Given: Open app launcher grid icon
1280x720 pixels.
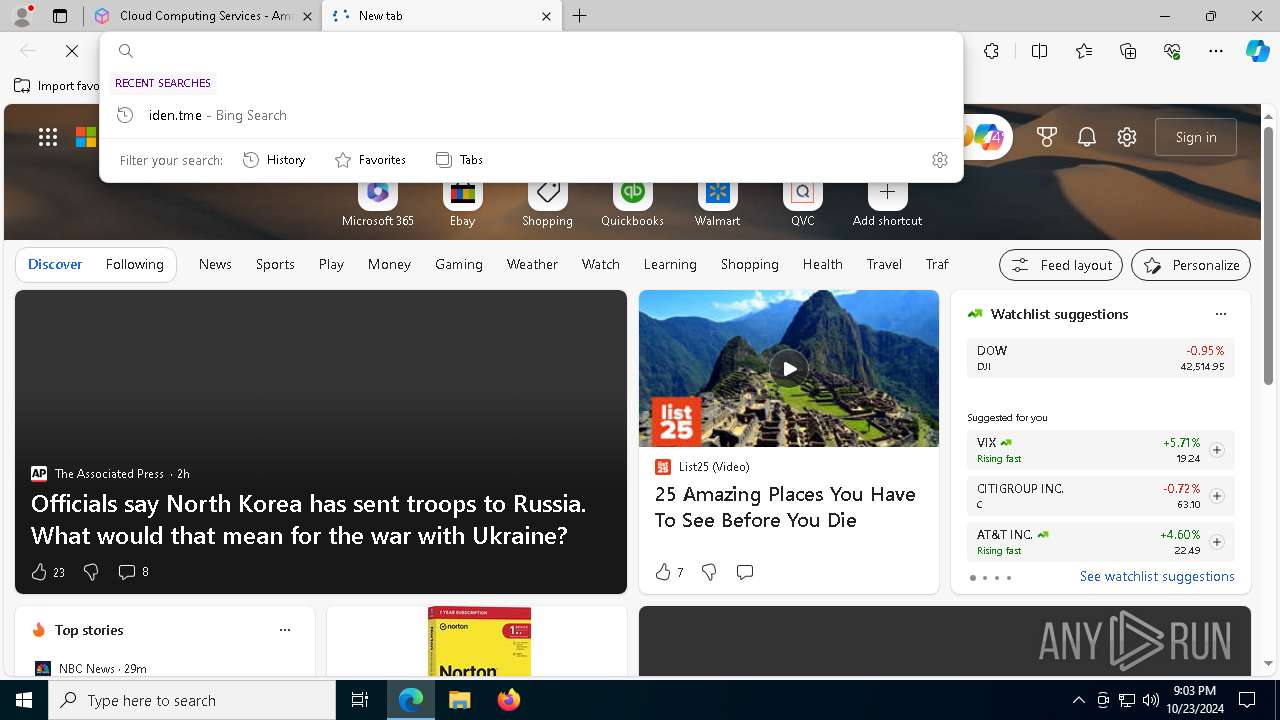Looking at the screenshot, I should (x=48, y=137).
